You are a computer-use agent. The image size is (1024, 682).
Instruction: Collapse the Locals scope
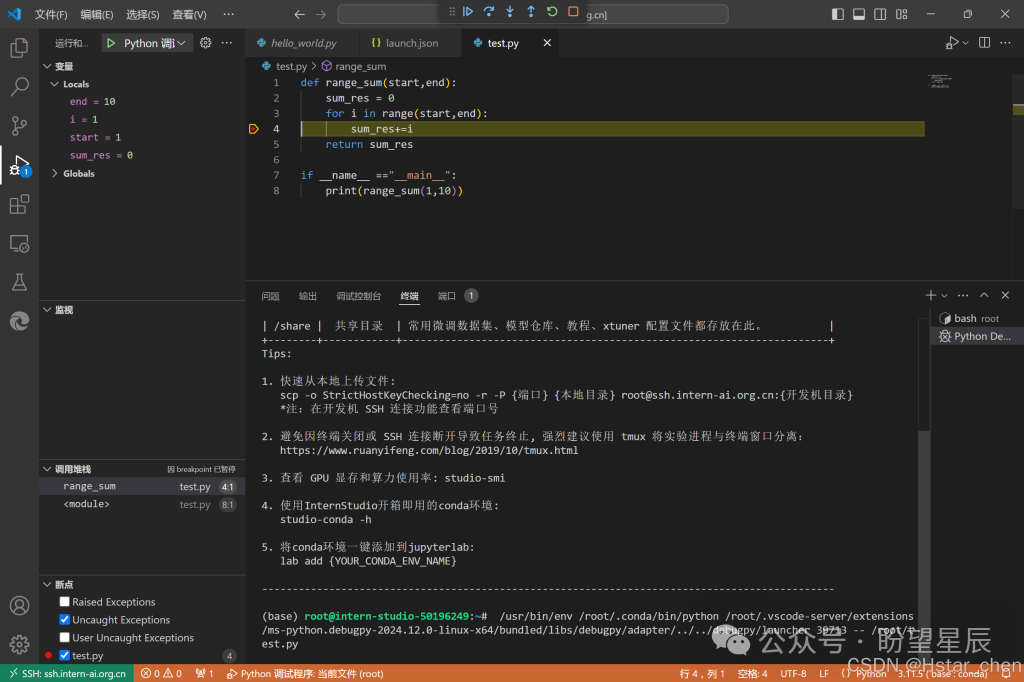pyautogui.click(x=55, y=84)
